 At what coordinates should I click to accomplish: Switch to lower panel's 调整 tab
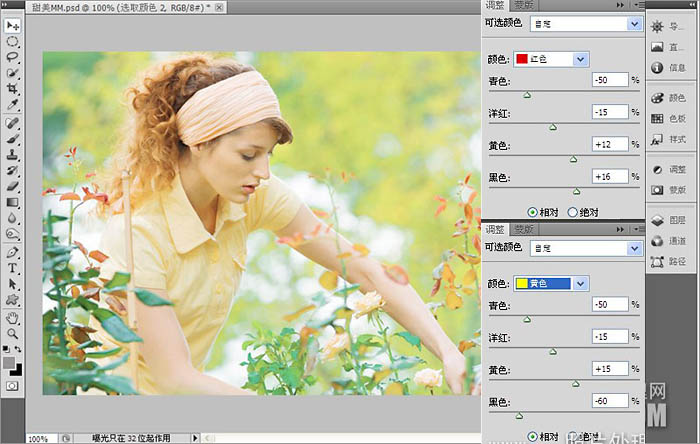[x=495, y=229]
